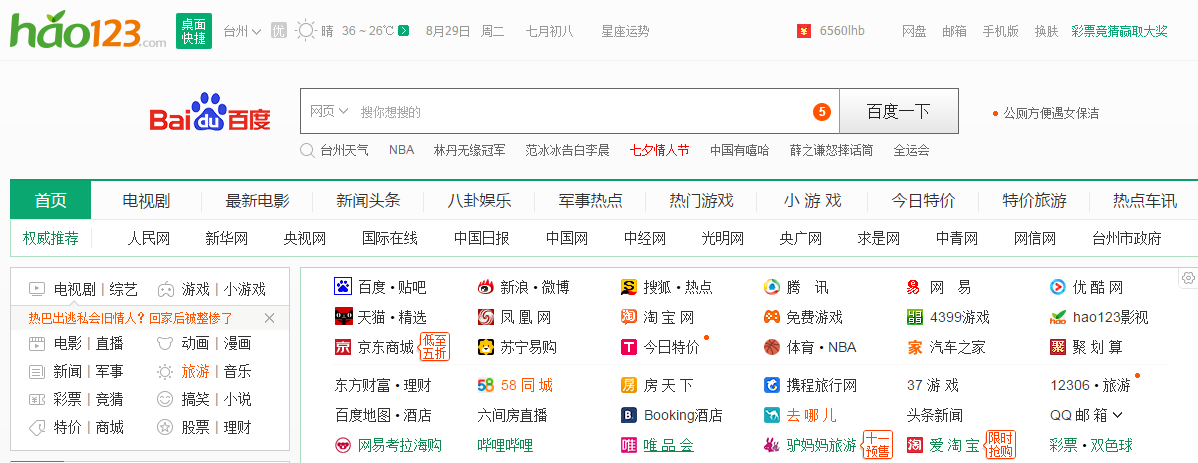Image resolution: width=1198 pixels, height=463 pixels.
Task: Switch to the 最新电影 tab
Action: point(257,201)
